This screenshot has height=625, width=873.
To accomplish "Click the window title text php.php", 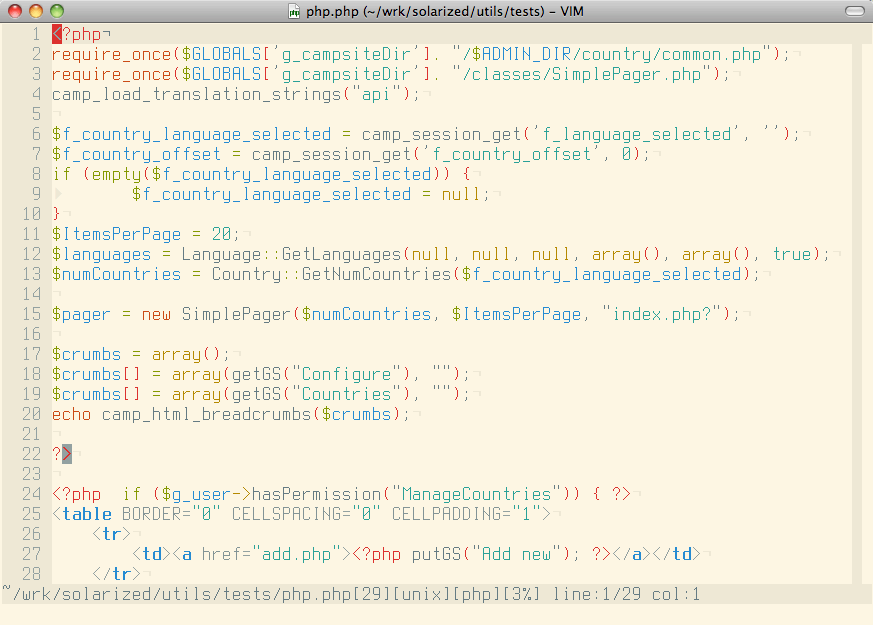I will tap(331, 11).
